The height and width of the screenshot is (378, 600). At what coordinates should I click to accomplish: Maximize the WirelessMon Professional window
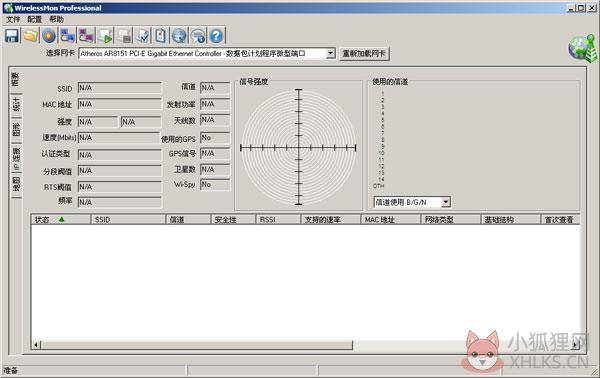point(581,8)
